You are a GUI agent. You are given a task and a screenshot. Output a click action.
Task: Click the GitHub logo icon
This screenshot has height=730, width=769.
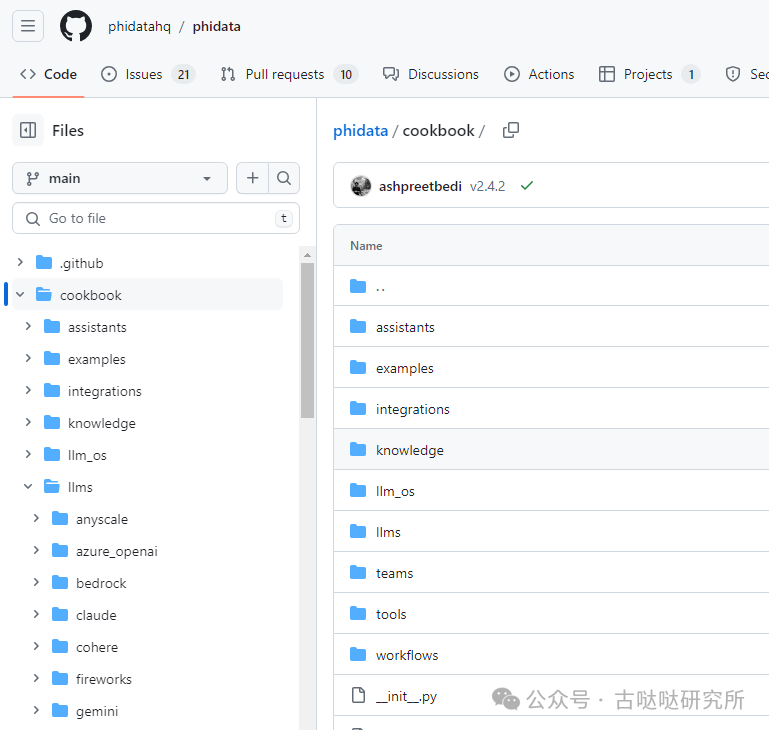(x=76, y=26)
